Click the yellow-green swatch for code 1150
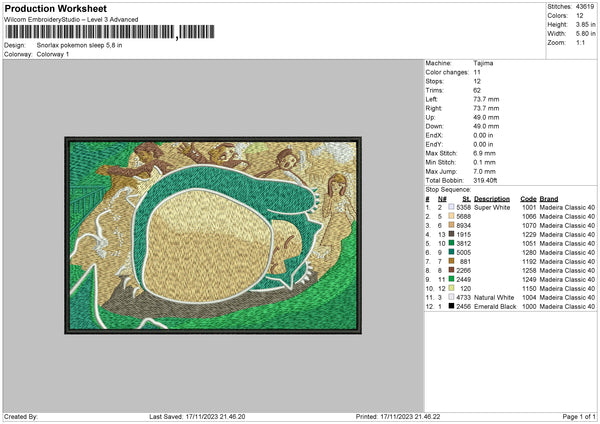Image resolution: width=600 pixels, height=424 pixels. (451, 288)
